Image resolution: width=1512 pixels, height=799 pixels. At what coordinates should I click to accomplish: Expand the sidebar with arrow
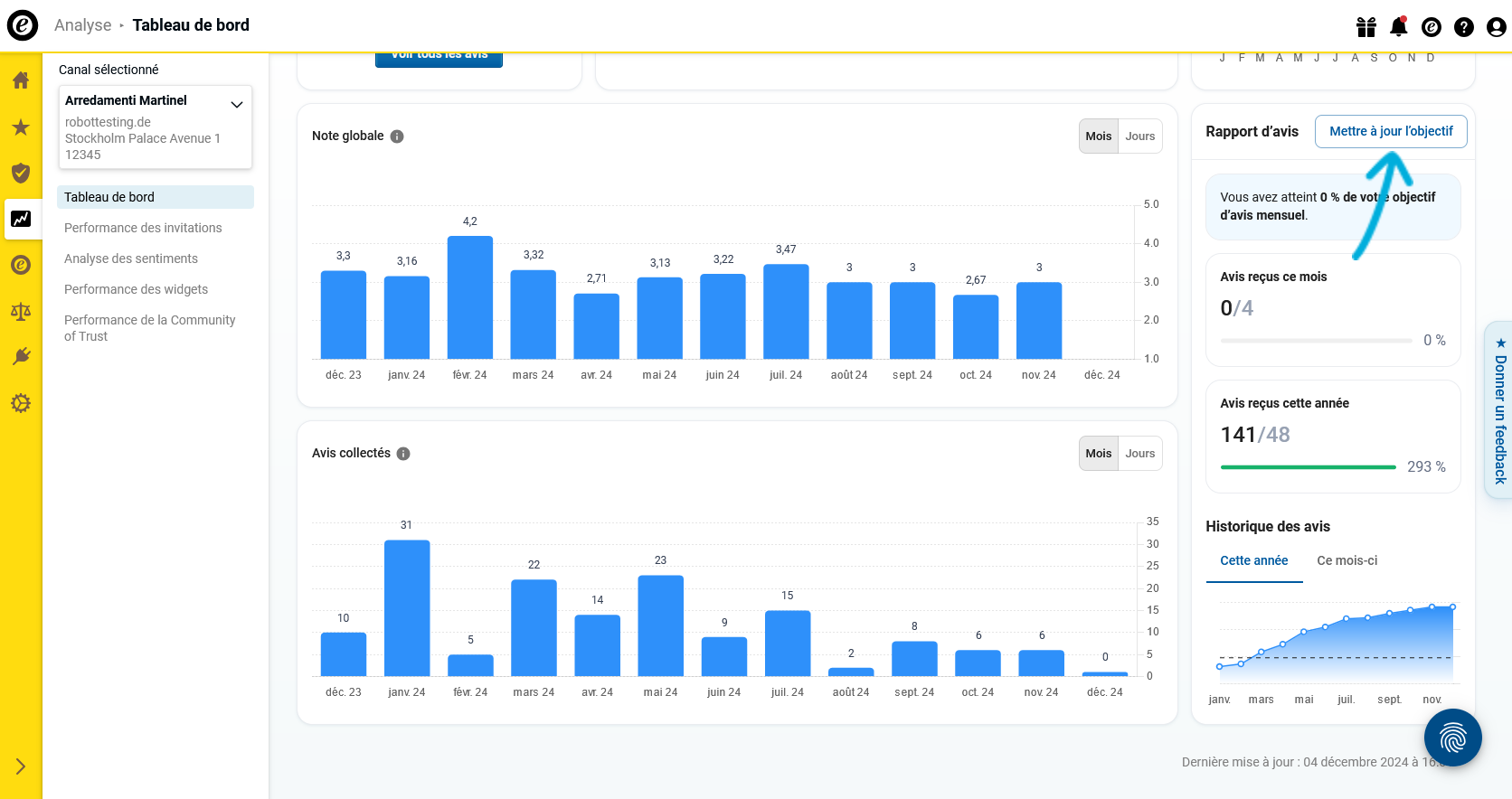click(x=21, y=766)
